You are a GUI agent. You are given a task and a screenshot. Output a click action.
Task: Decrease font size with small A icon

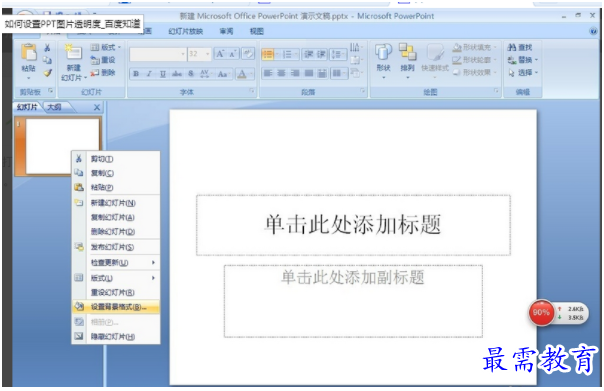click(x=233, y=54)
